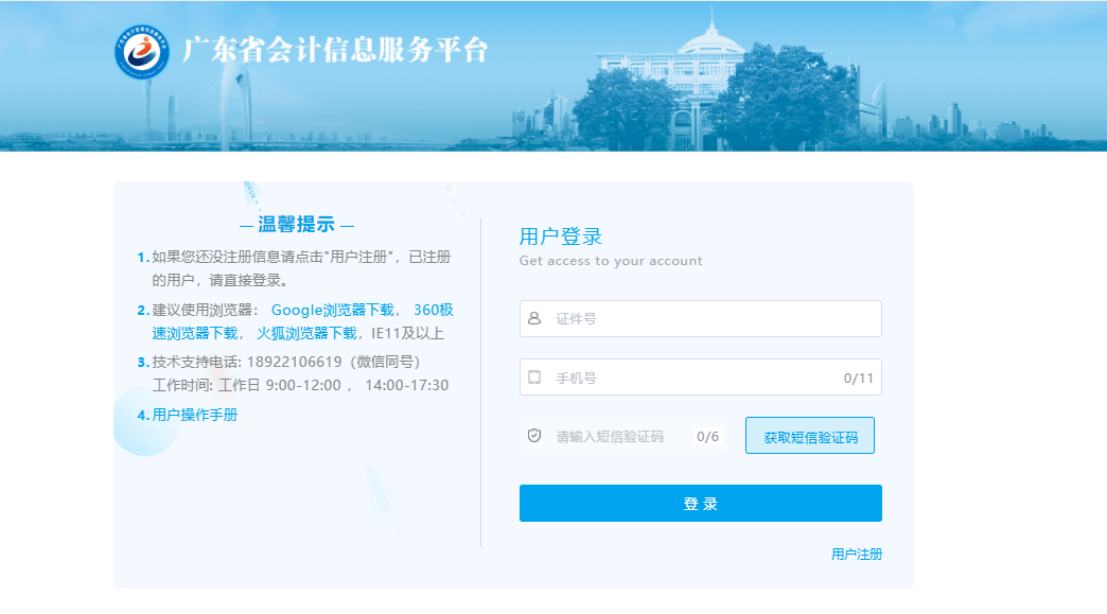The height and width of the screenshot is (614, 1107).
Task: Click the 0/11 character counter
Action: tap(858, 378)
